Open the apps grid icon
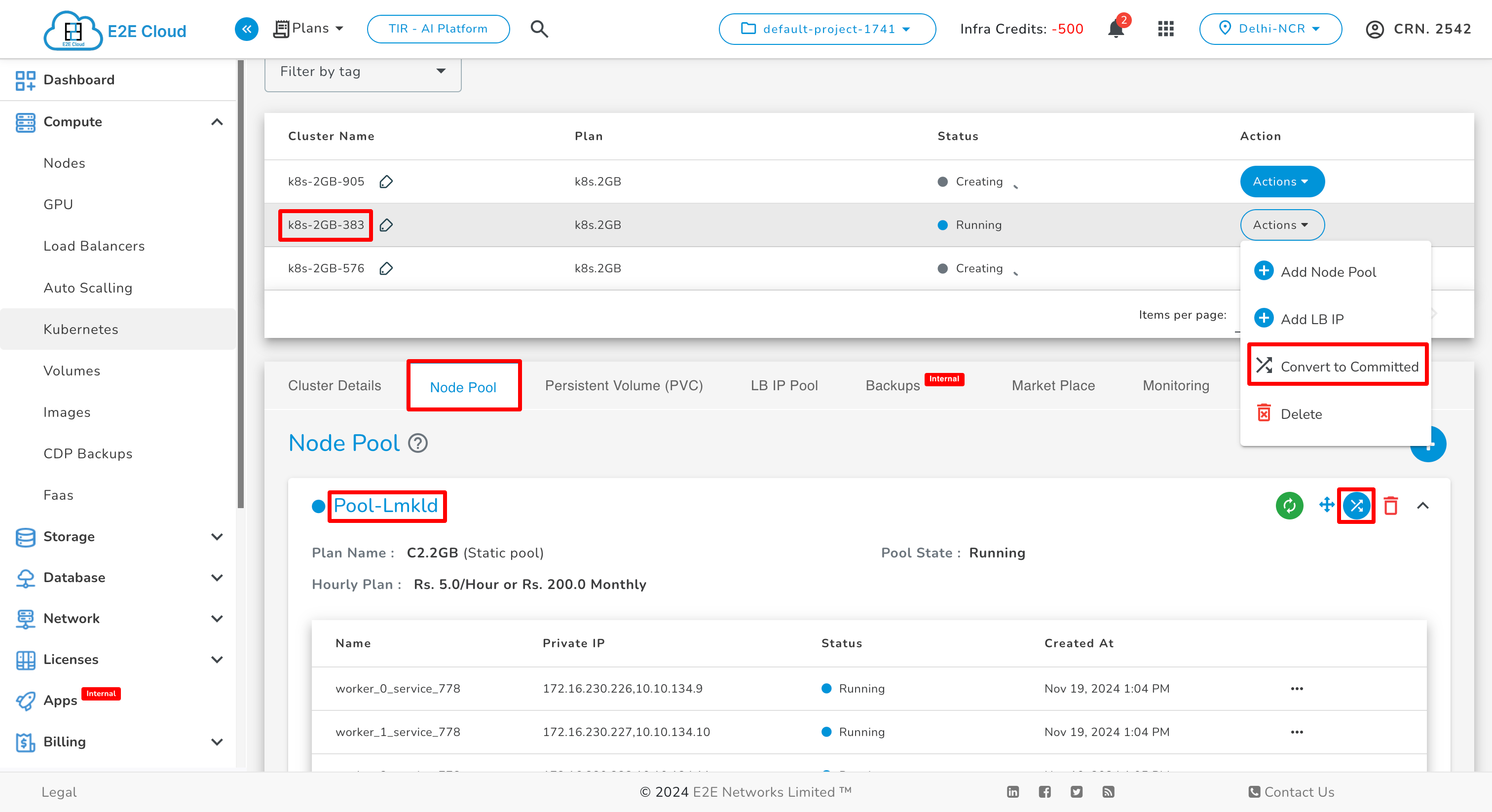1492x812 pixels. tap(1165, 29)
